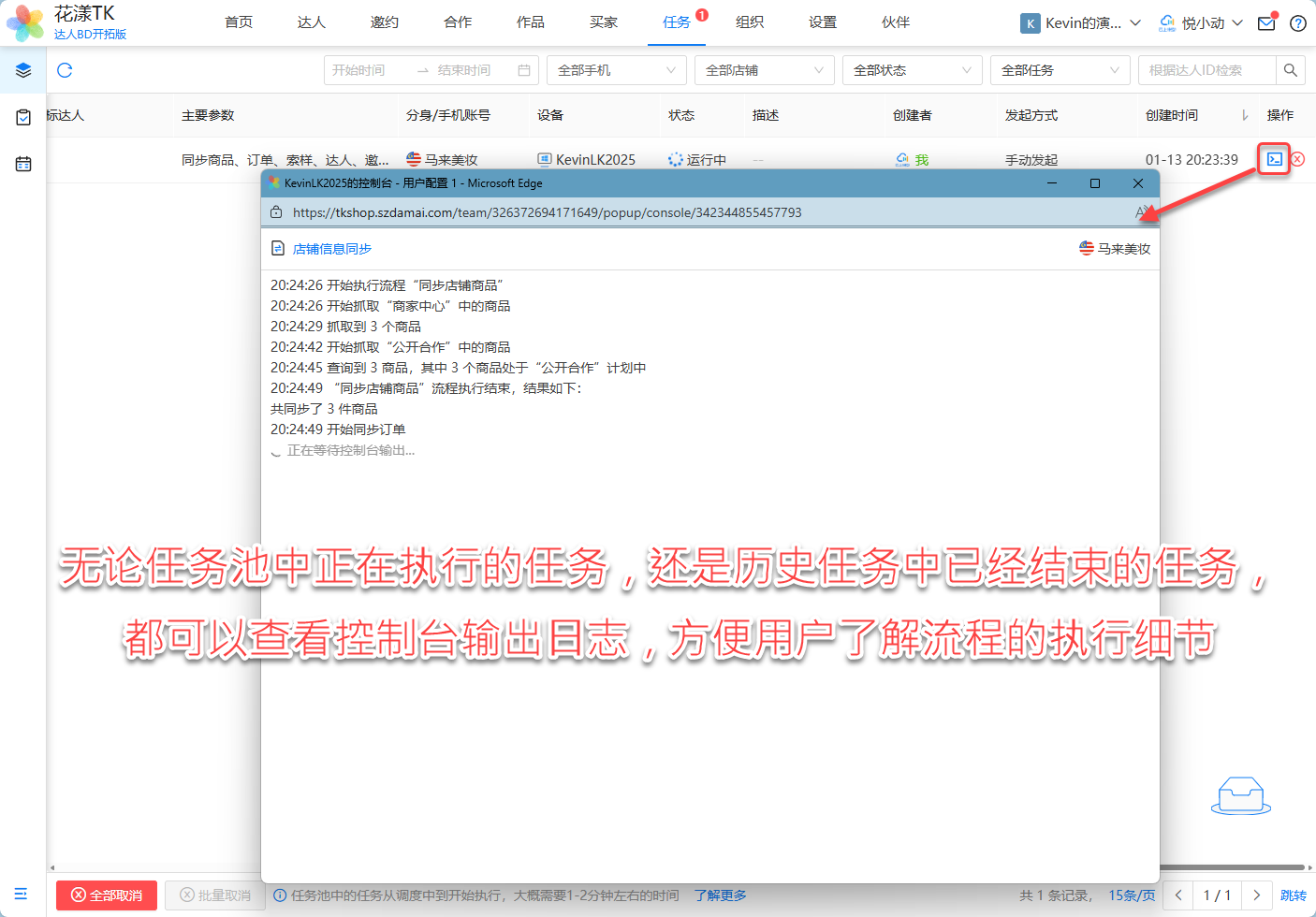This screenshot has width=1316, height=917.
Task: Click the search magnifier icon
Action: point(1290,70)
